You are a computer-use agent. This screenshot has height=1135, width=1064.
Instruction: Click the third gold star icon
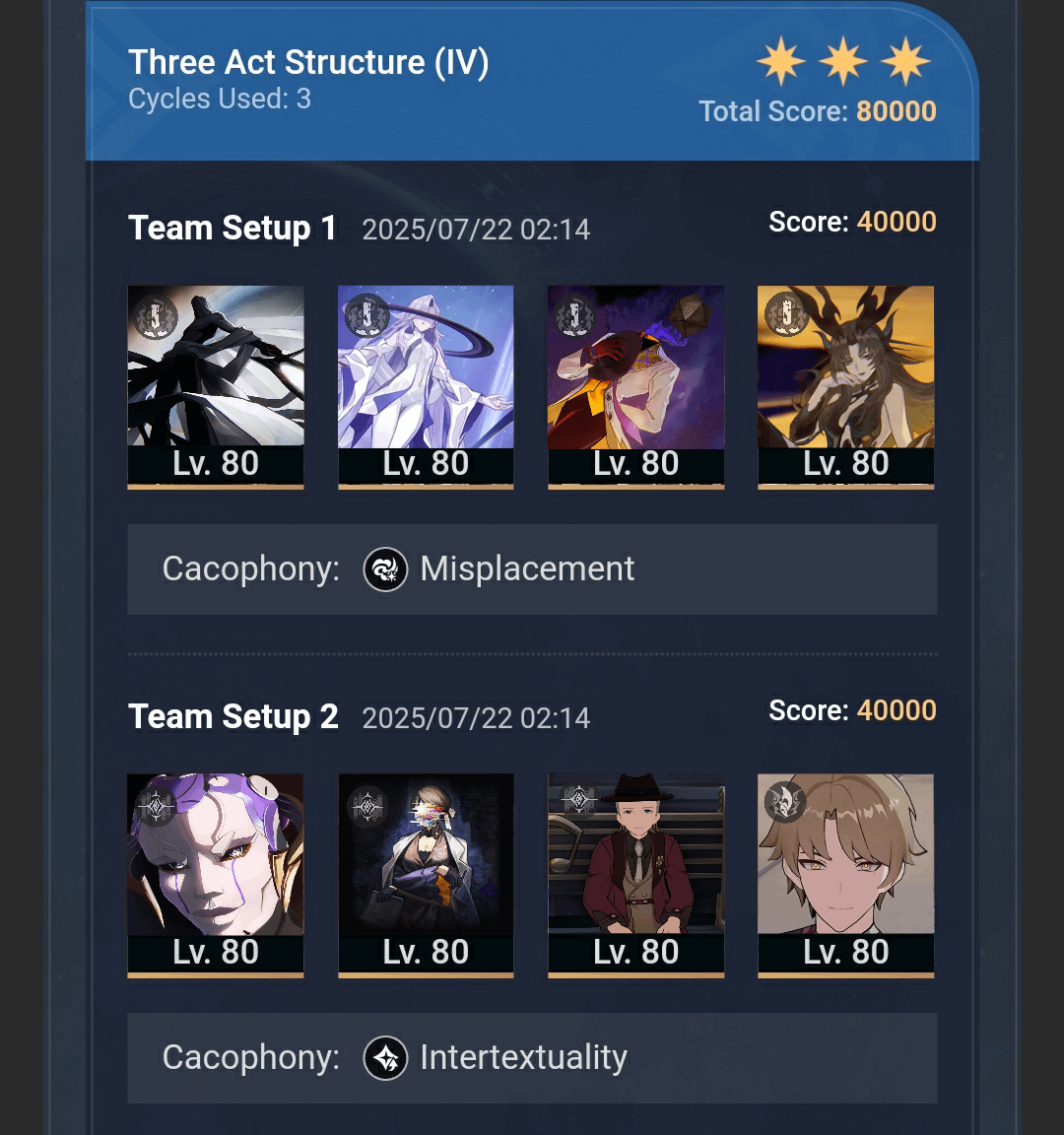(x=905, y=61)
